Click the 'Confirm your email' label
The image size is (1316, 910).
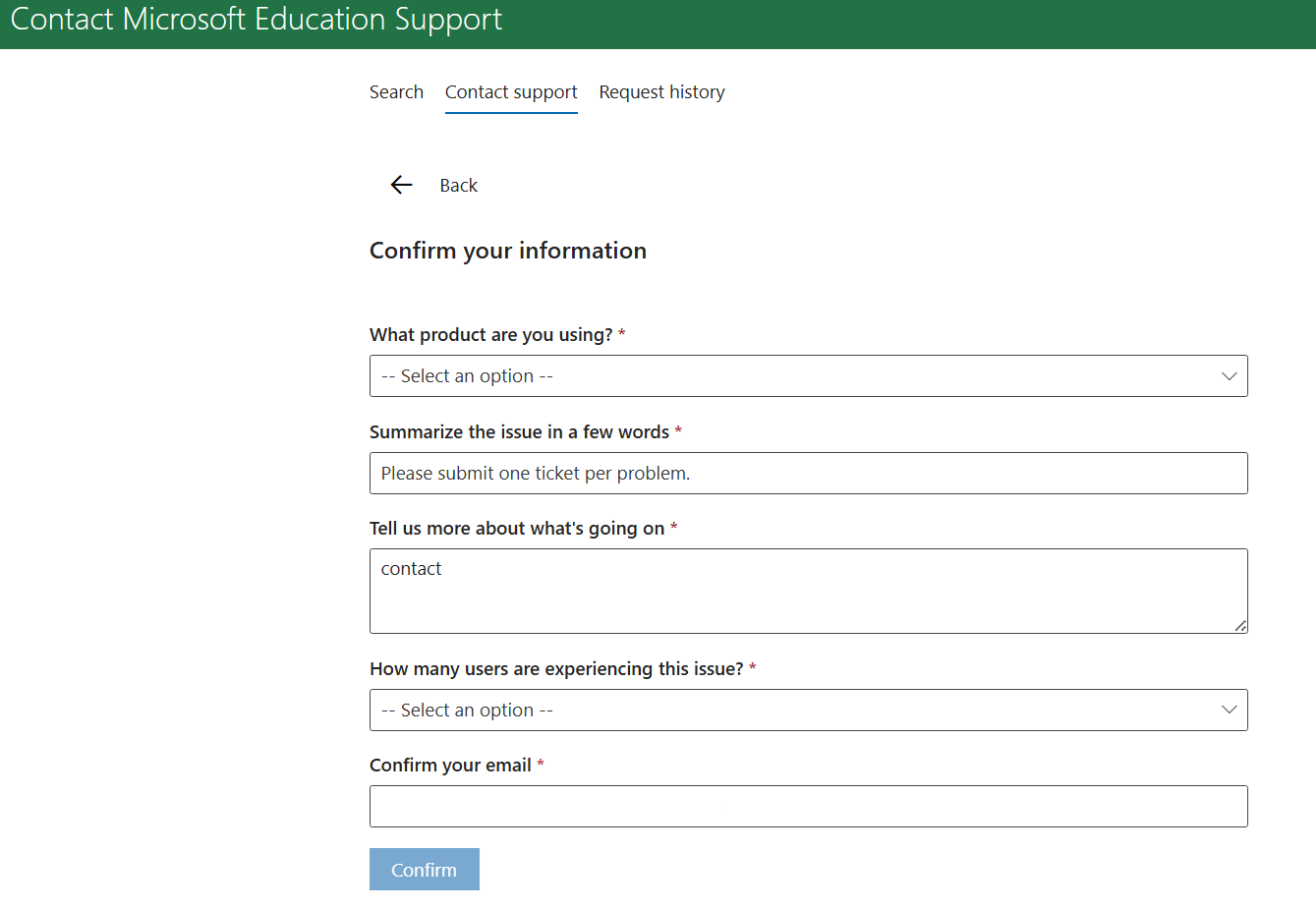pyautogui.click(x=450, y=765)
